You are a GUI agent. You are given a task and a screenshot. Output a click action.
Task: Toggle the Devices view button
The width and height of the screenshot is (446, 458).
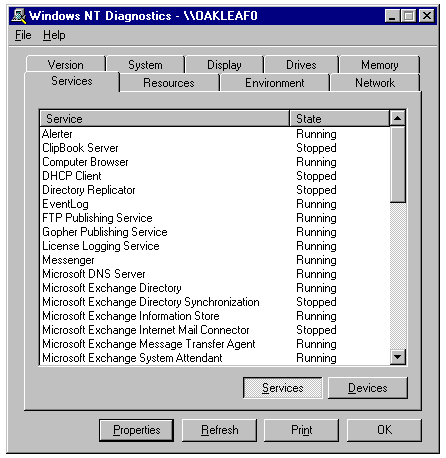click(x=368, y=388)
